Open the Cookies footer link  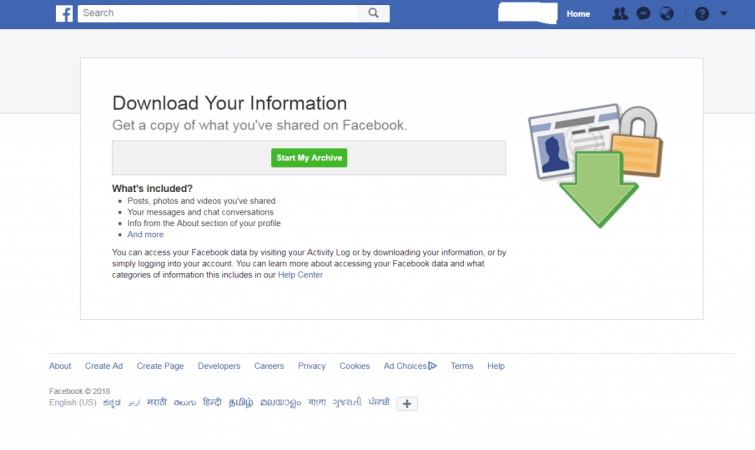354,366
